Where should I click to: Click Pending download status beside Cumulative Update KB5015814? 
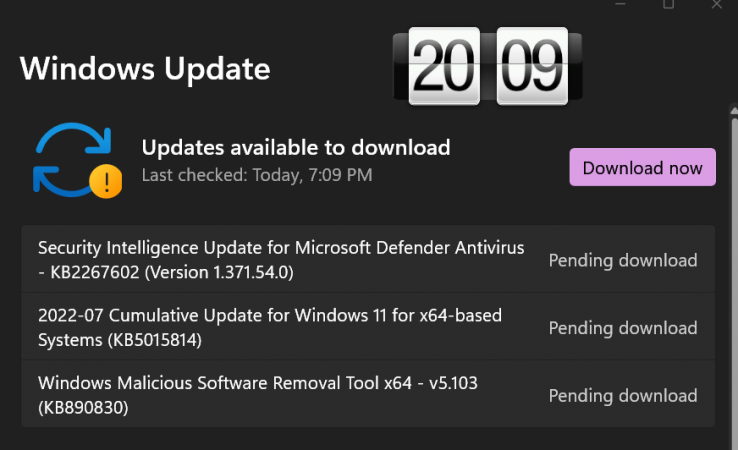tap(623, 328)
